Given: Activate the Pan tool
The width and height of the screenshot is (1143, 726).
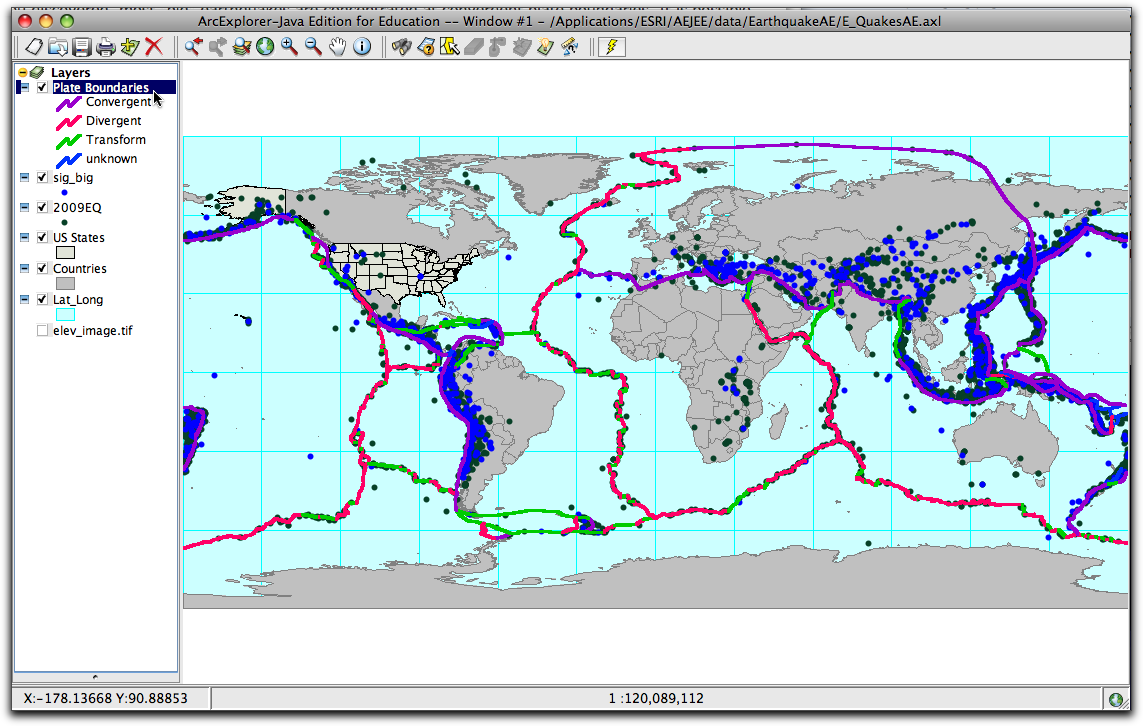Looking at the screenshot, I should point(337,47).
